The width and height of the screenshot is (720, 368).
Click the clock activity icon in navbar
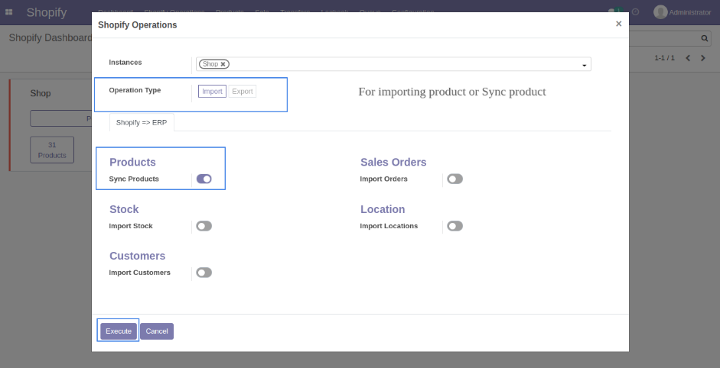point(636,12)
